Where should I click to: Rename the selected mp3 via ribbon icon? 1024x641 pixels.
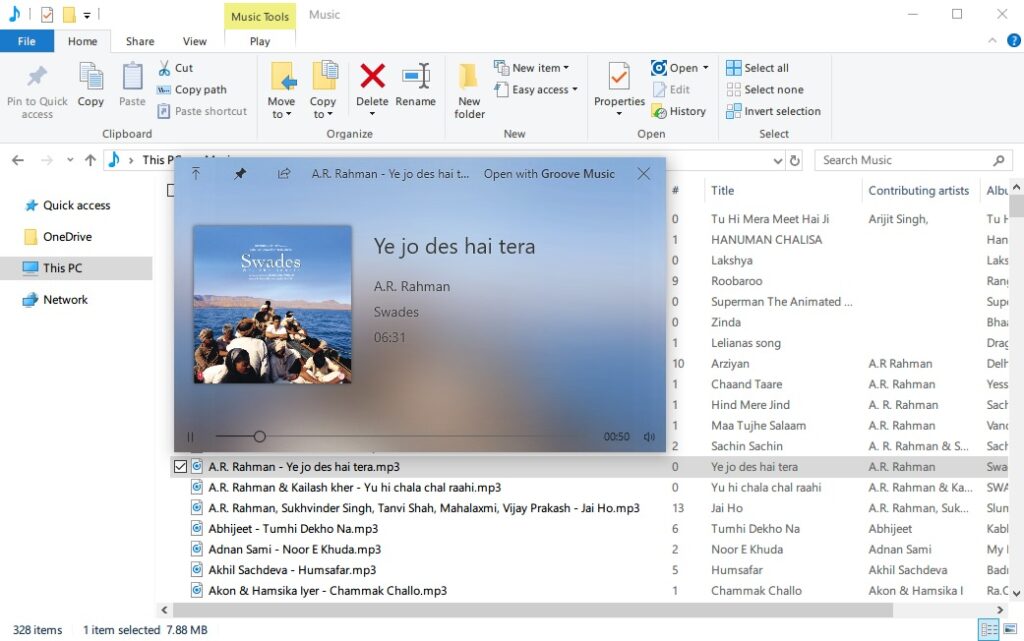tap(416, 86)
